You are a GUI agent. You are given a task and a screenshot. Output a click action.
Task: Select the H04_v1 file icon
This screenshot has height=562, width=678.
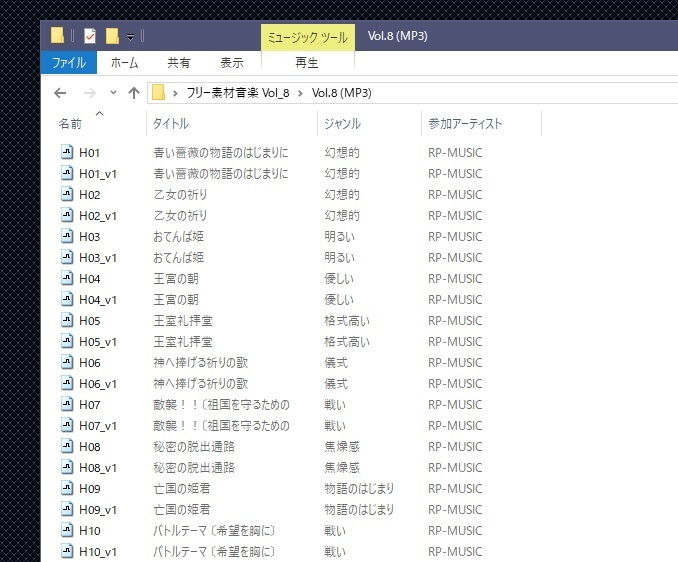pyautogui.click(x=67, y=299)
